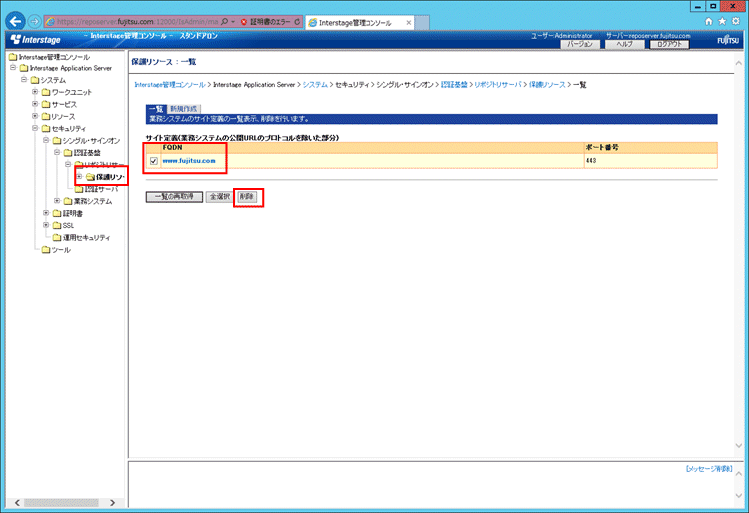Collapse the システム tree node

coord(24,80)
